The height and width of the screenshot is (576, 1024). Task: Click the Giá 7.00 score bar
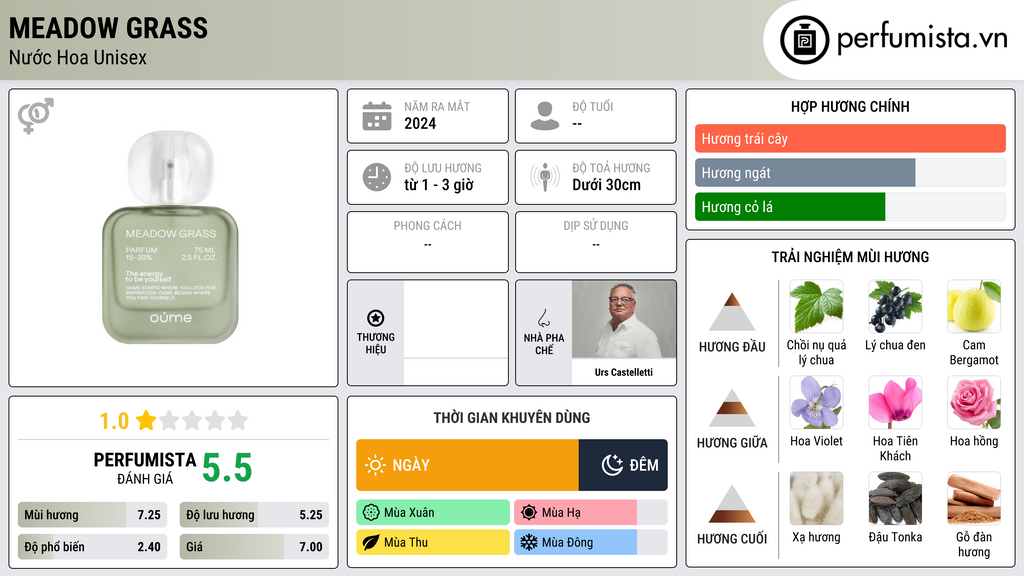point(254,547)
